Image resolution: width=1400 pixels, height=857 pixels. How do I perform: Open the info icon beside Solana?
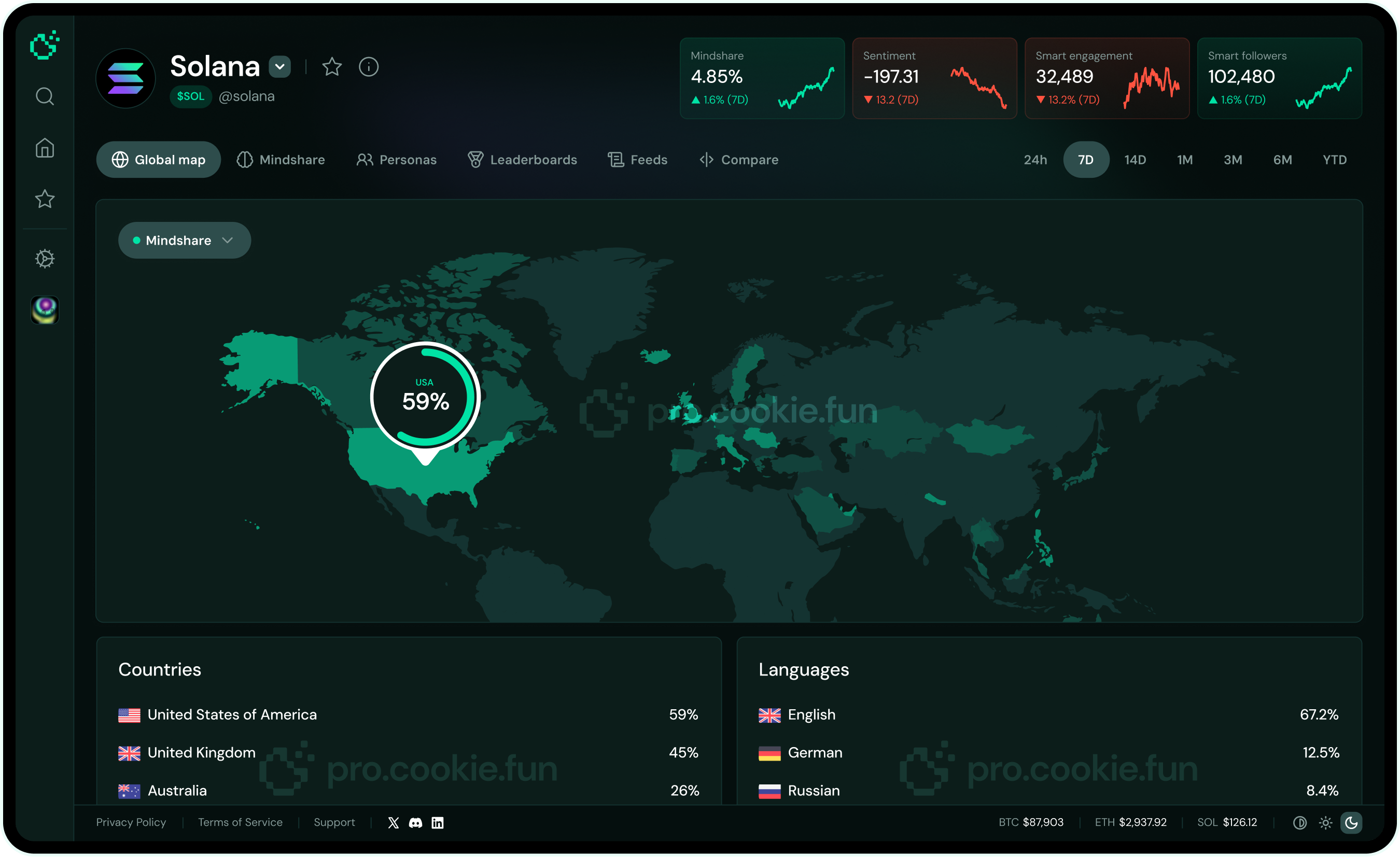369,67
